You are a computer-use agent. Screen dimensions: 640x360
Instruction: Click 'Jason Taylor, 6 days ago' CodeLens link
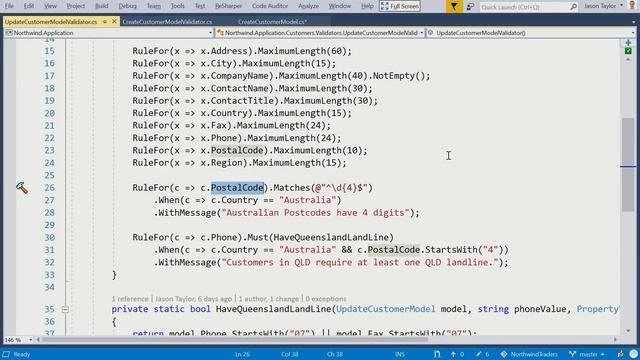point(193,299)
